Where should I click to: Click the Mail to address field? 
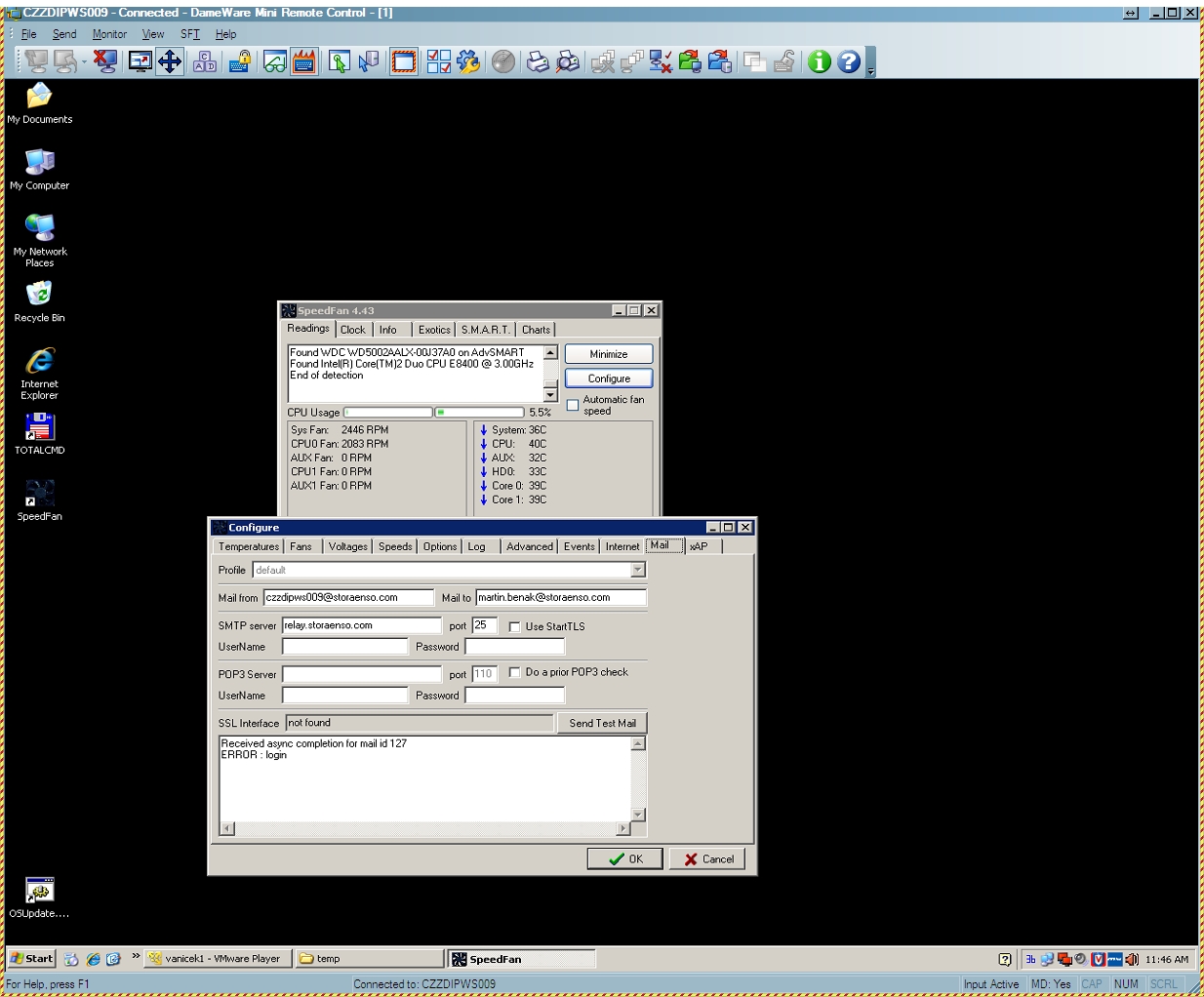click(x=561, y=597)
